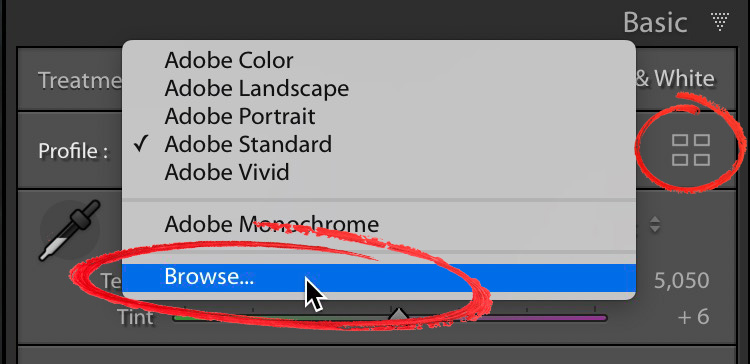Click the Basic panel title
This screenshot has height=364, width=750.
655,22
